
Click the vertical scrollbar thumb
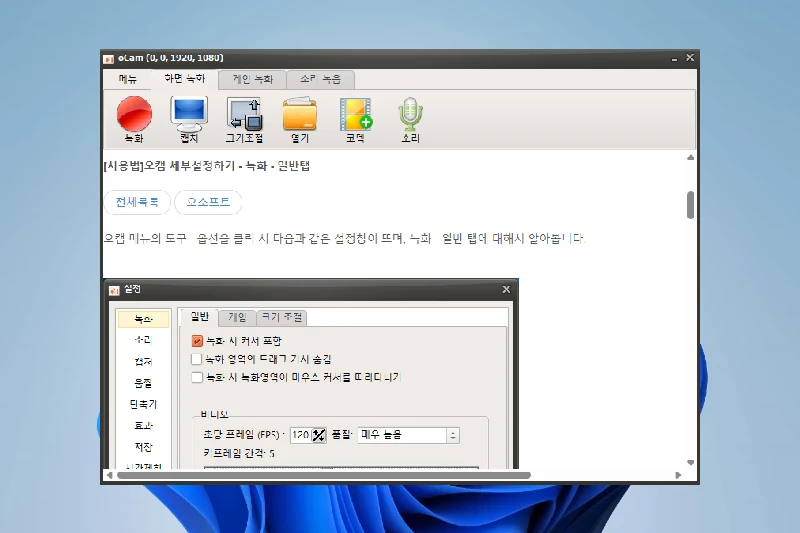click(690, 205)
